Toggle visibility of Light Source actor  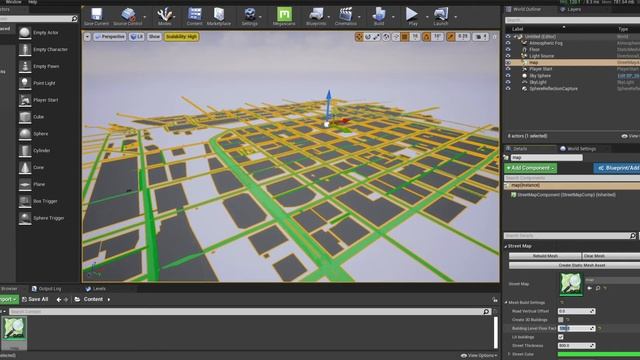coord(508,56)
